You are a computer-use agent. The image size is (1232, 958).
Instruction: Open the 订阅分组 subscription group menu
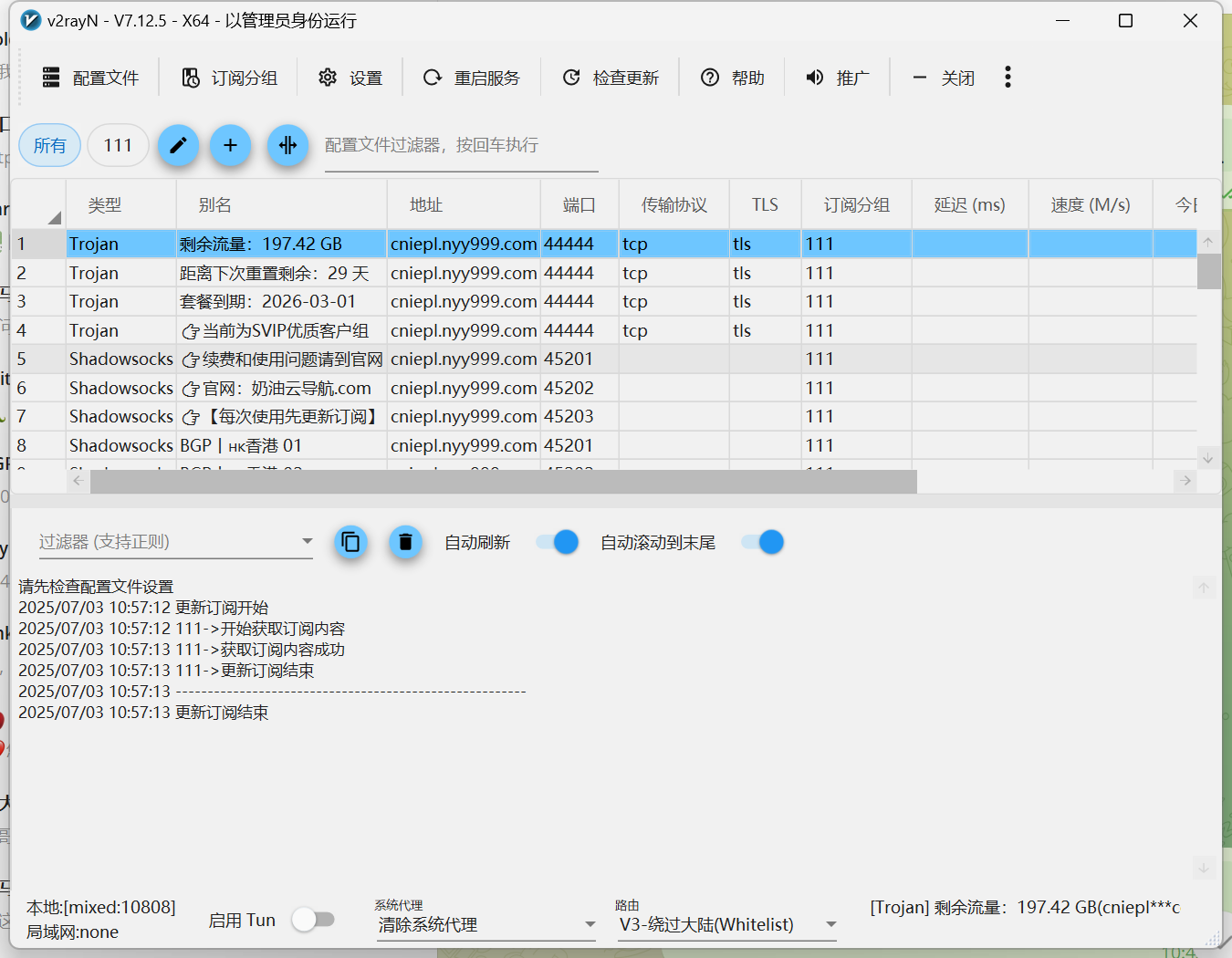coord(230,78)
